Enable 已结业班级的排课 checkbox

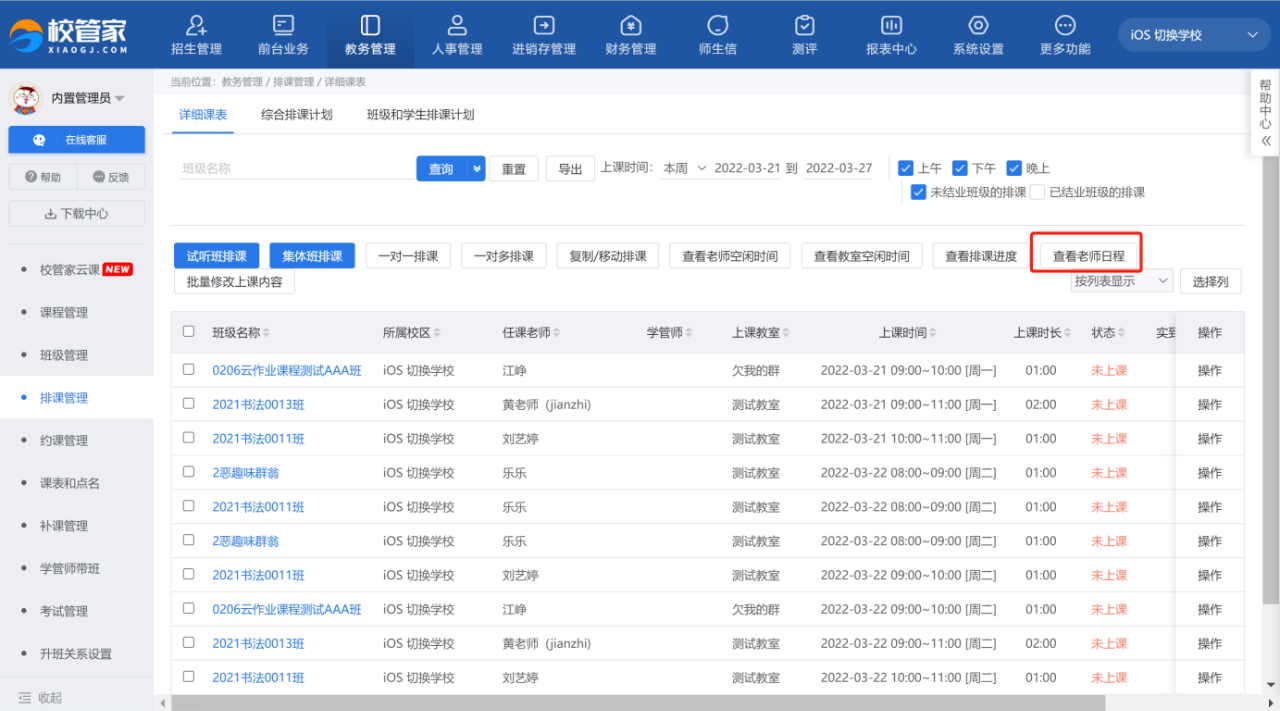(x=1038, y=192)
